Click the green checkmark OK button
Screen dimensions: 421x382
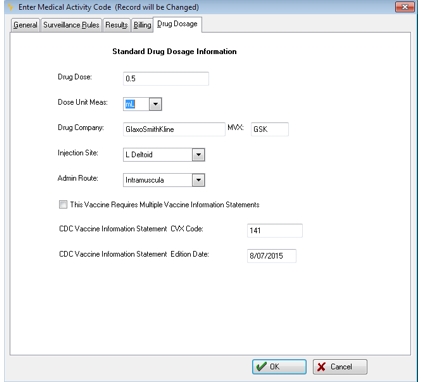point(279,367)
